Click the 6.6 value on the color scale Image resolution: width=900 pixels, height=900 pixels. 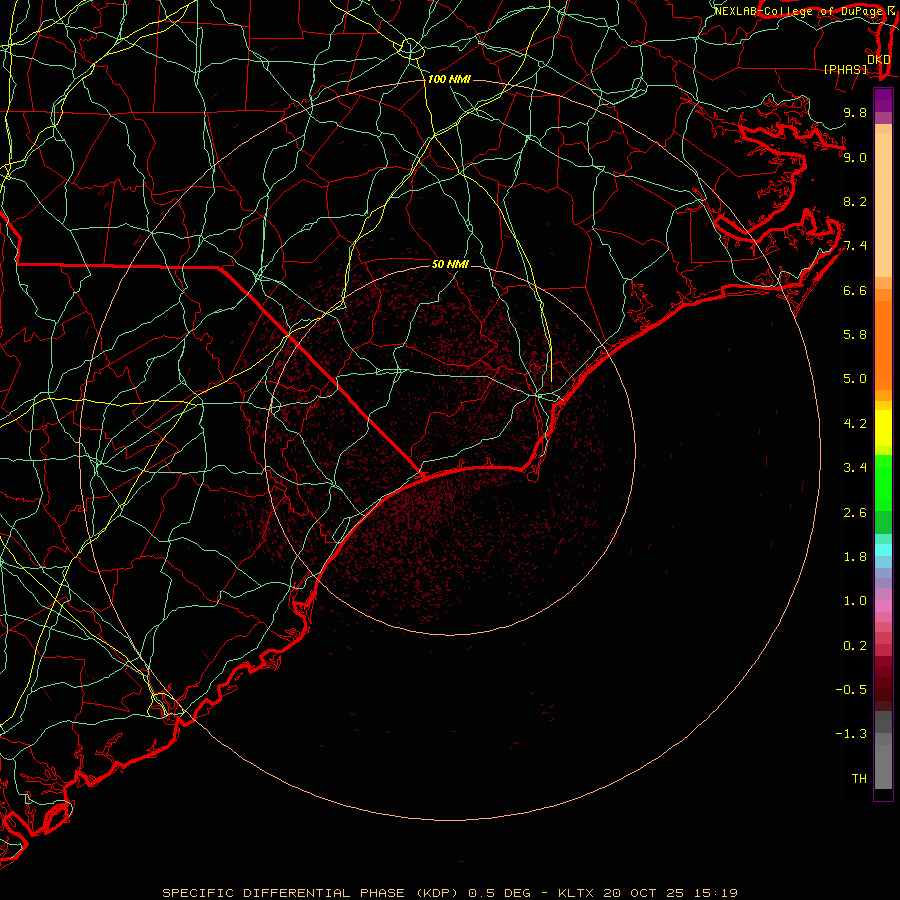point(855,290)
